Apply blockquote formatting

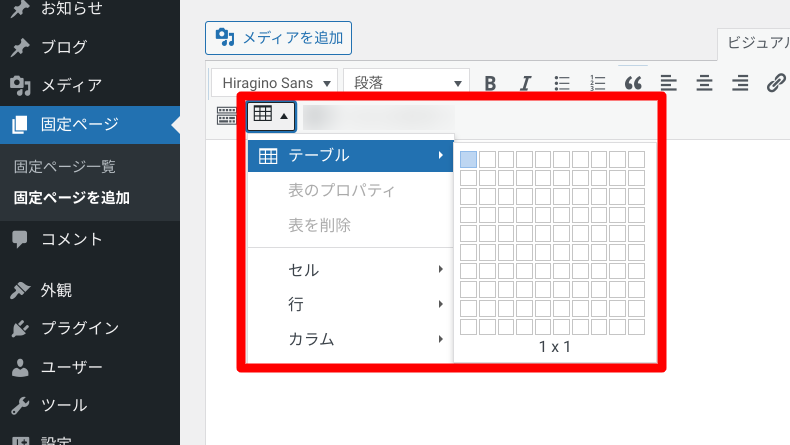633,83
